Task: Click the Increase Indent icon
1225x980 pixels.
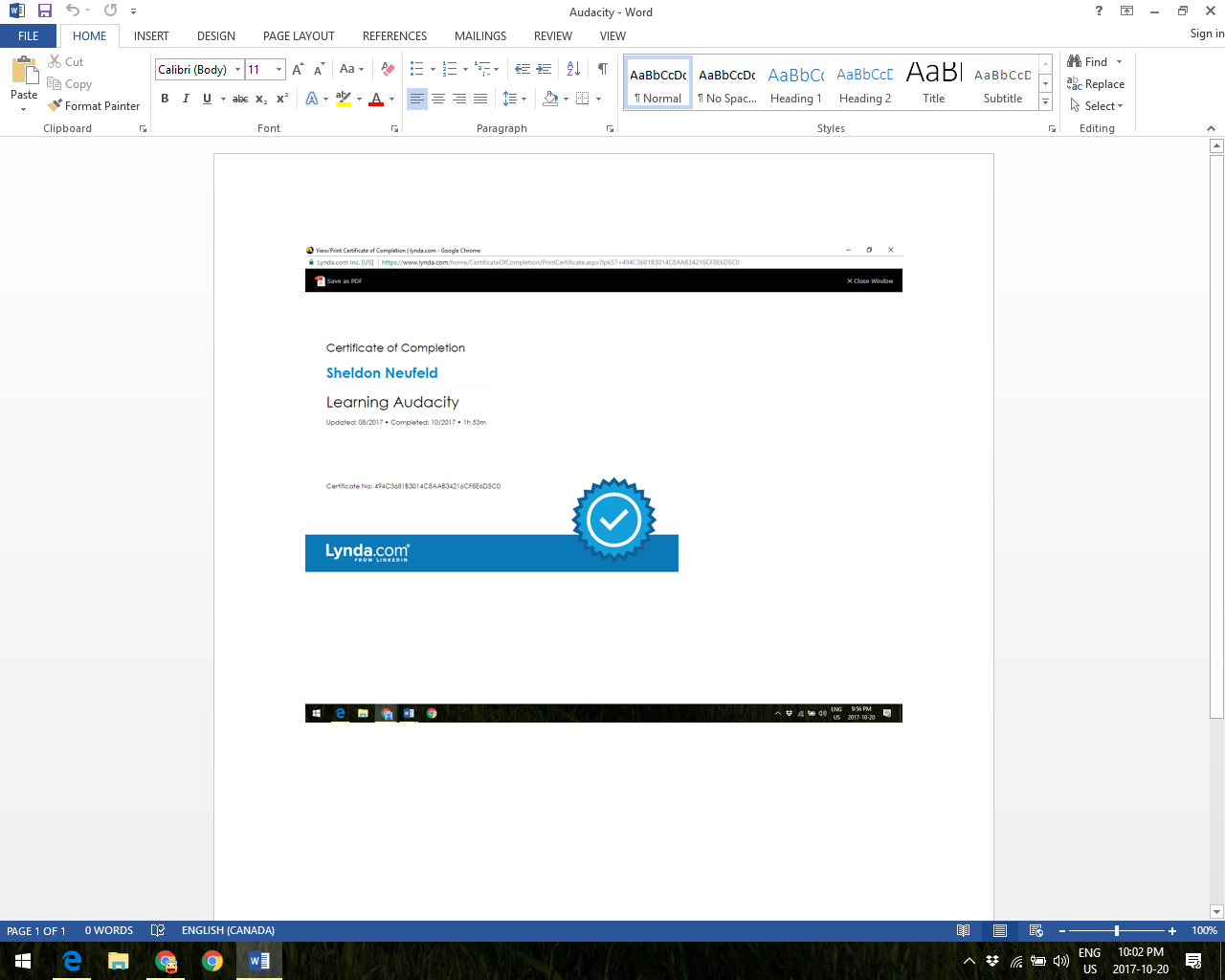Action: 544,69
